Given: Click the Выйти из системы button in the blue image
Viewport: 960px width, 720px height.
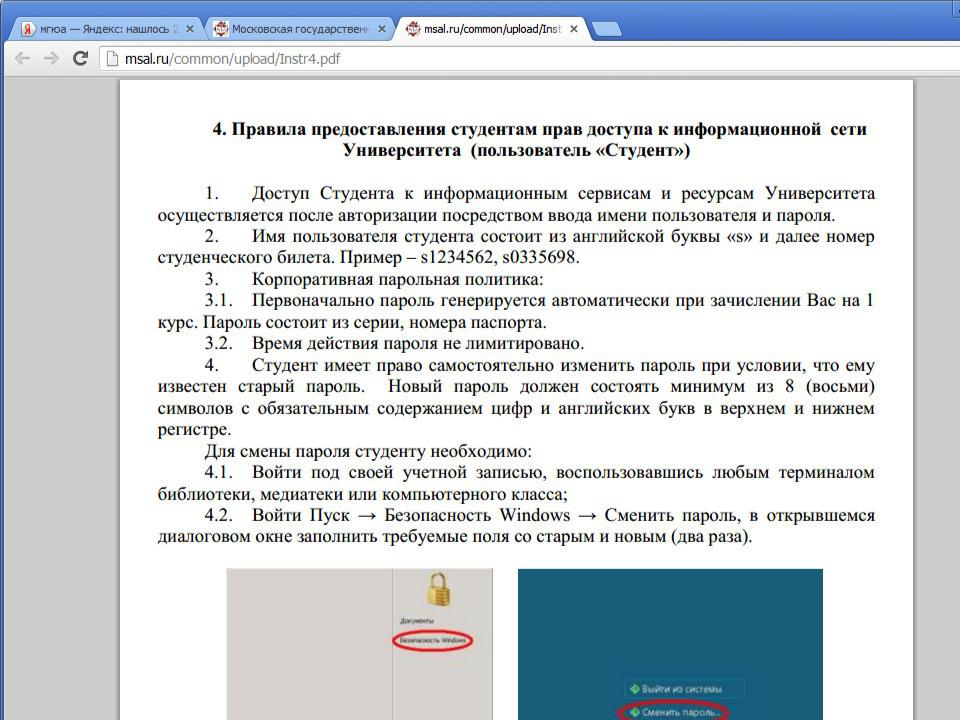Looking at the screenshot, I should coord(683,689).
